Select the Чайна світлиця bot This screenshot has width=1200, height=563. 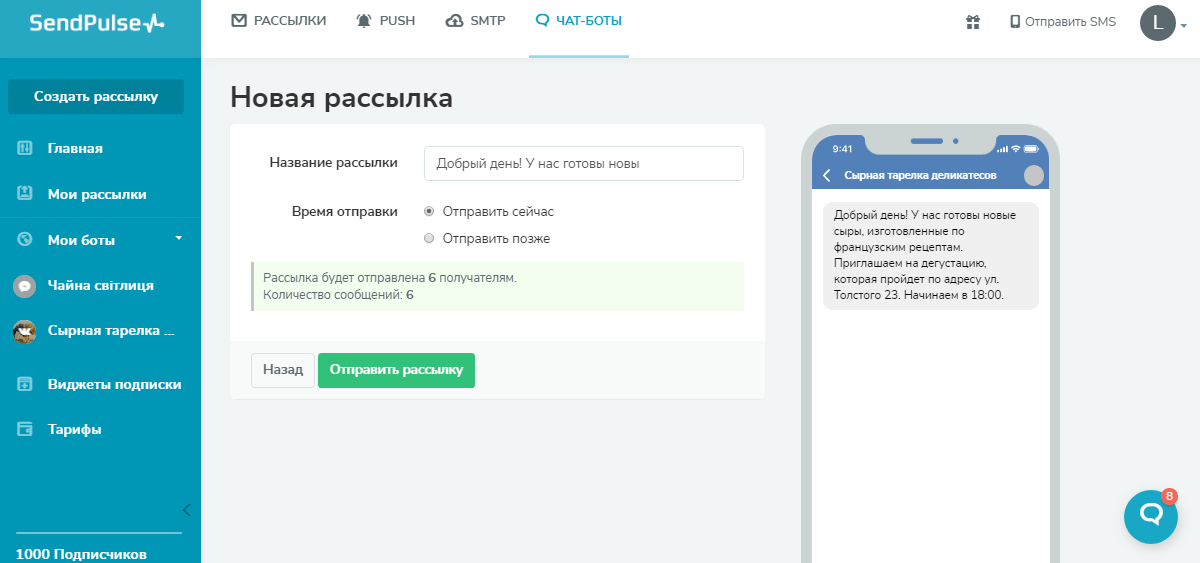(x=100, y=285)
